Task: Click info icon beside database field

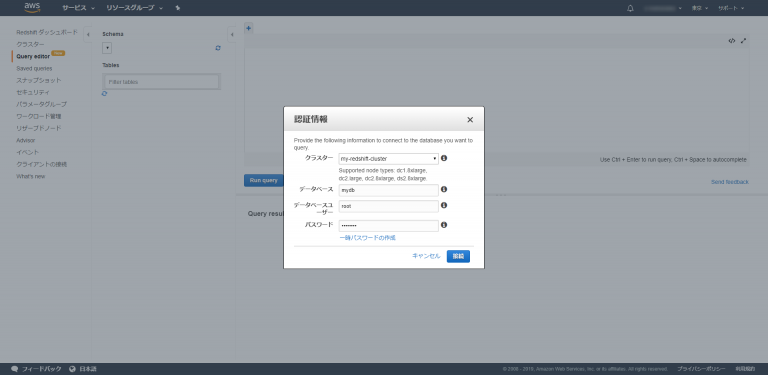Action: [444, 189]
